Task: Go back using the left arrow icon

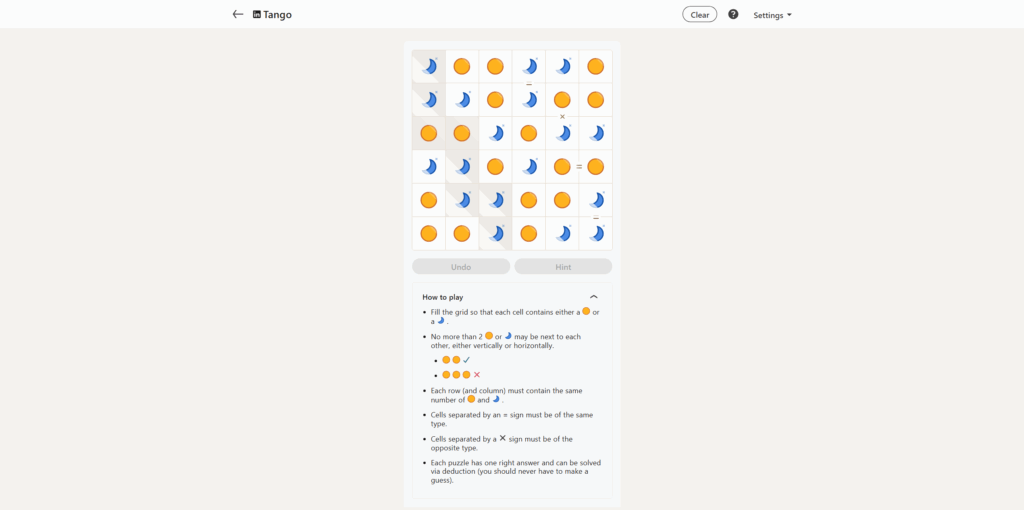Action: [x=238, y=14]
